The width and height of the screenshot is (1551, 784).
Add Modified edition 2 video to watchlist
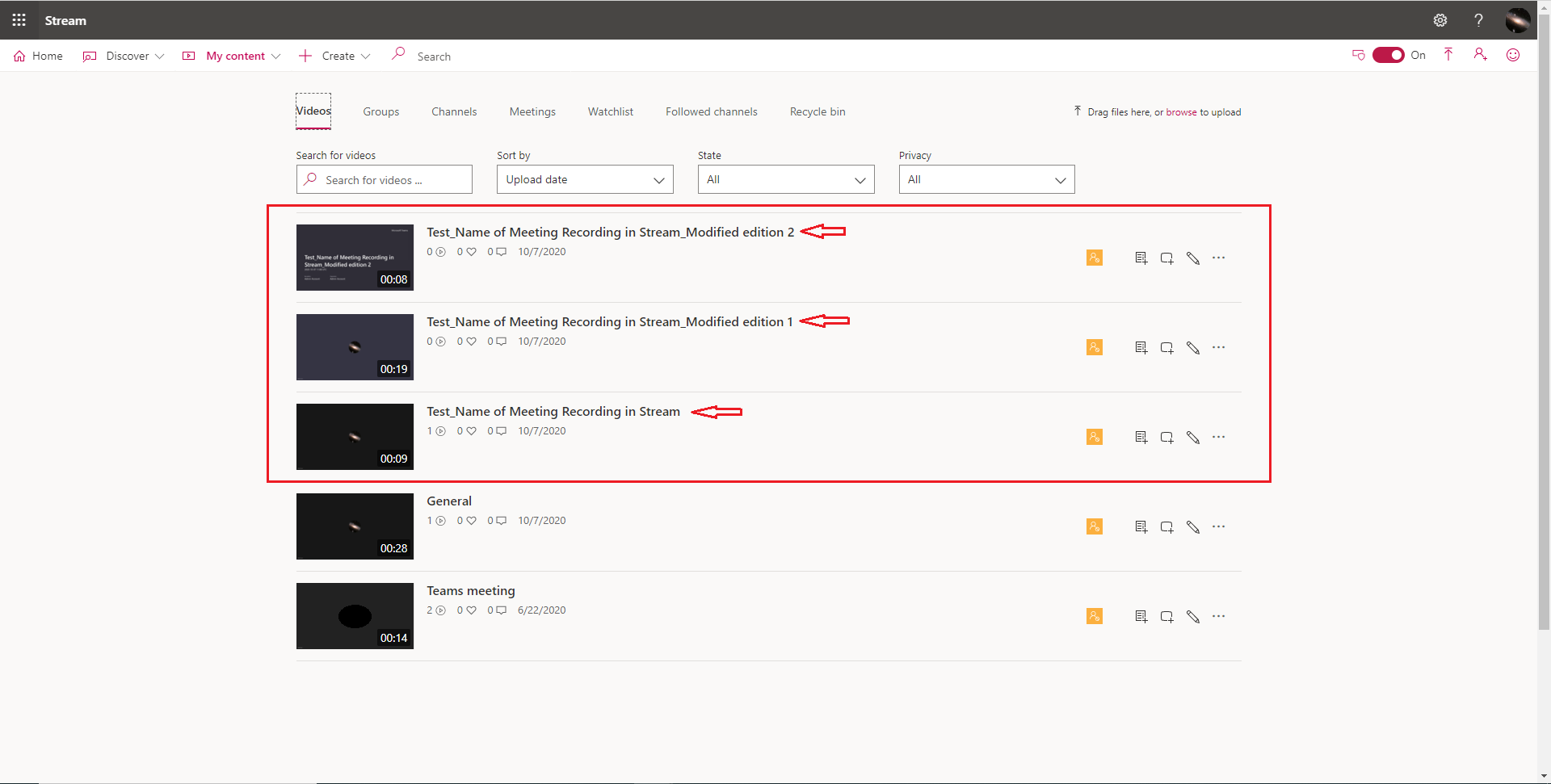point(1141,258)
